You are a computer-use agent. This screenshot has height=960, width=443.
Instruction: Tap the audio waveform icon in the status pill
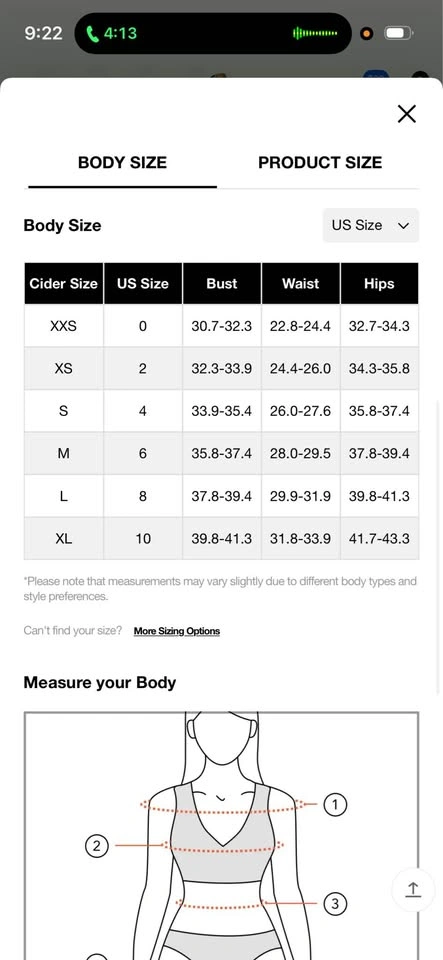click(315, 33)
